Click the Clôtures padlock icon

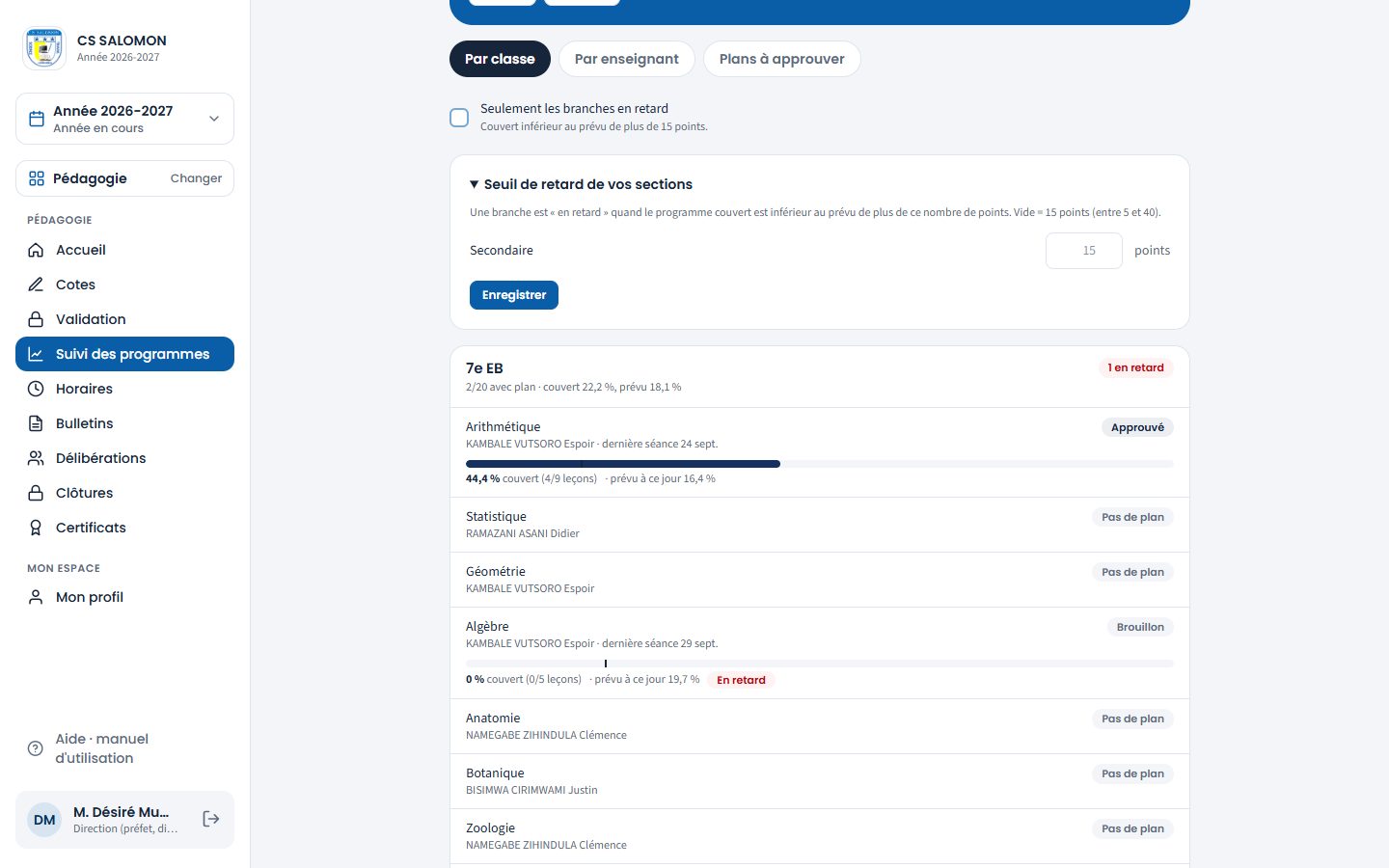[36, 493]
